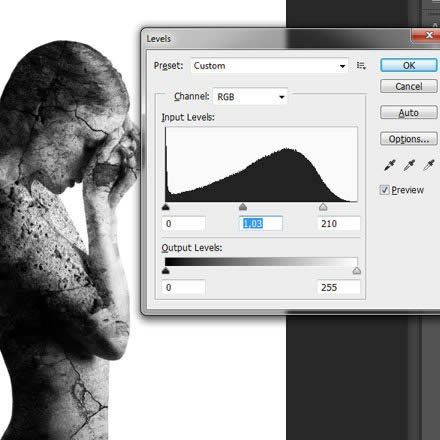Open the Preset dropdown showing Custom

tap(269, 66)
